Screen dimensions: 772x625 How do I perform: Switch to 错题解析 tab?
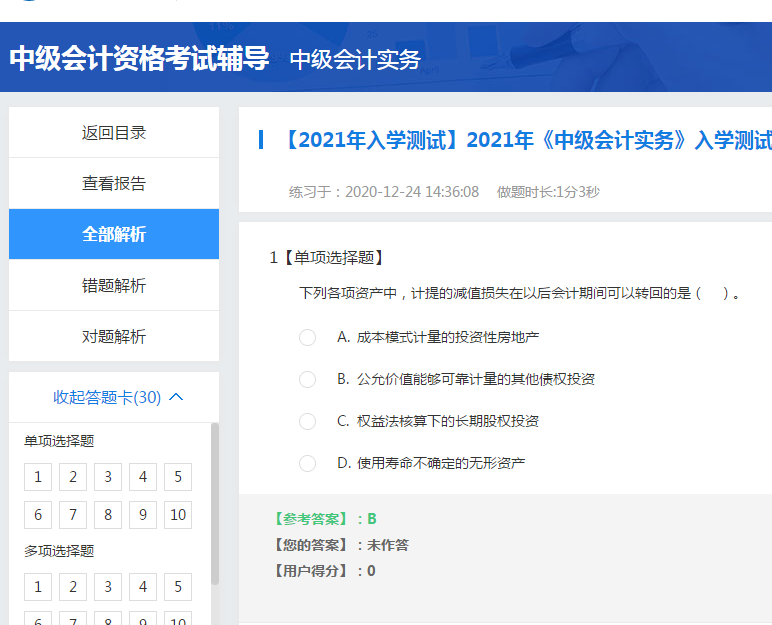[x=114, y=286]
